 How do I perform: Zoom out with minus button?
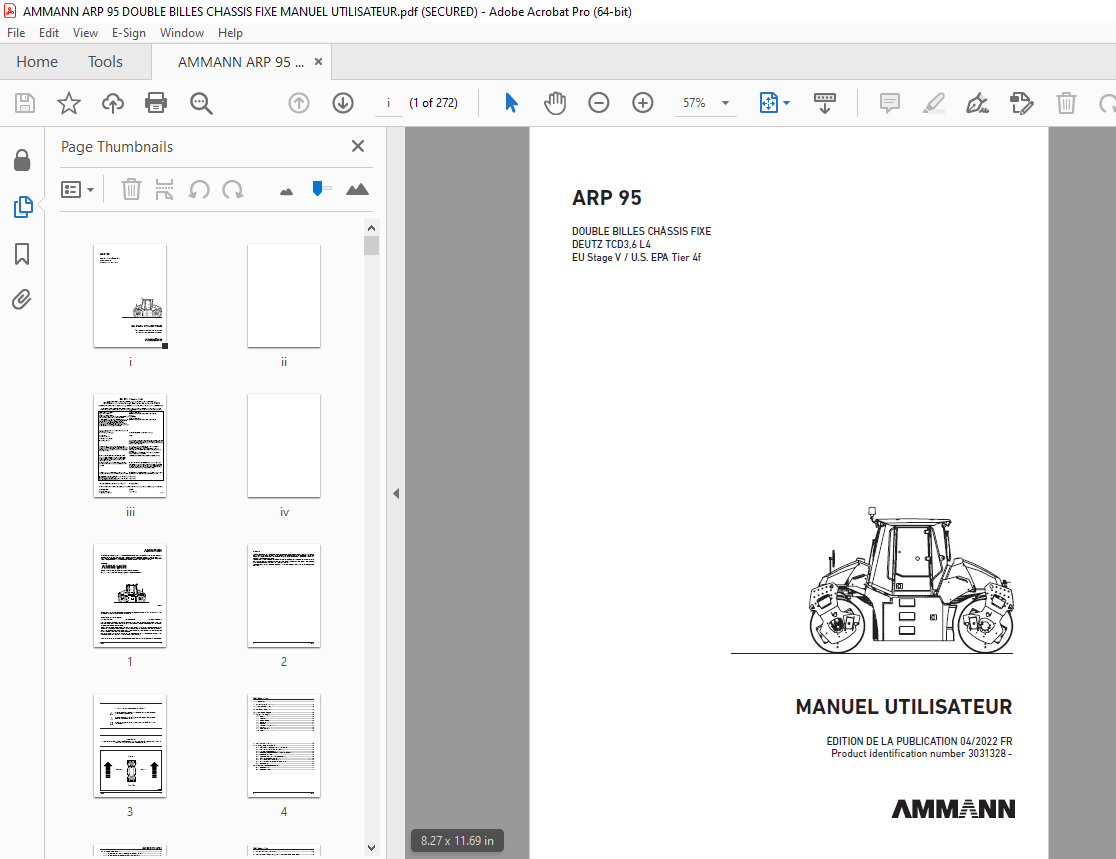coord(599,103)
